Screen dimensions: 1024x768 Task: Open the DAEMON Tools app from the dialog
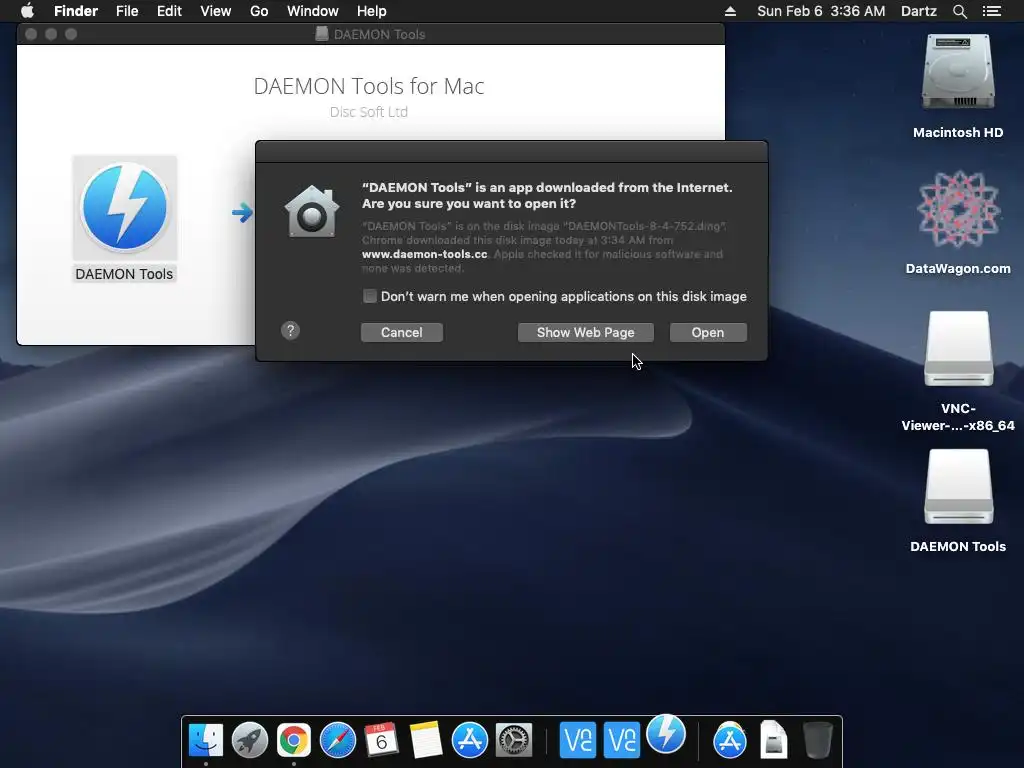pos(708,332)
